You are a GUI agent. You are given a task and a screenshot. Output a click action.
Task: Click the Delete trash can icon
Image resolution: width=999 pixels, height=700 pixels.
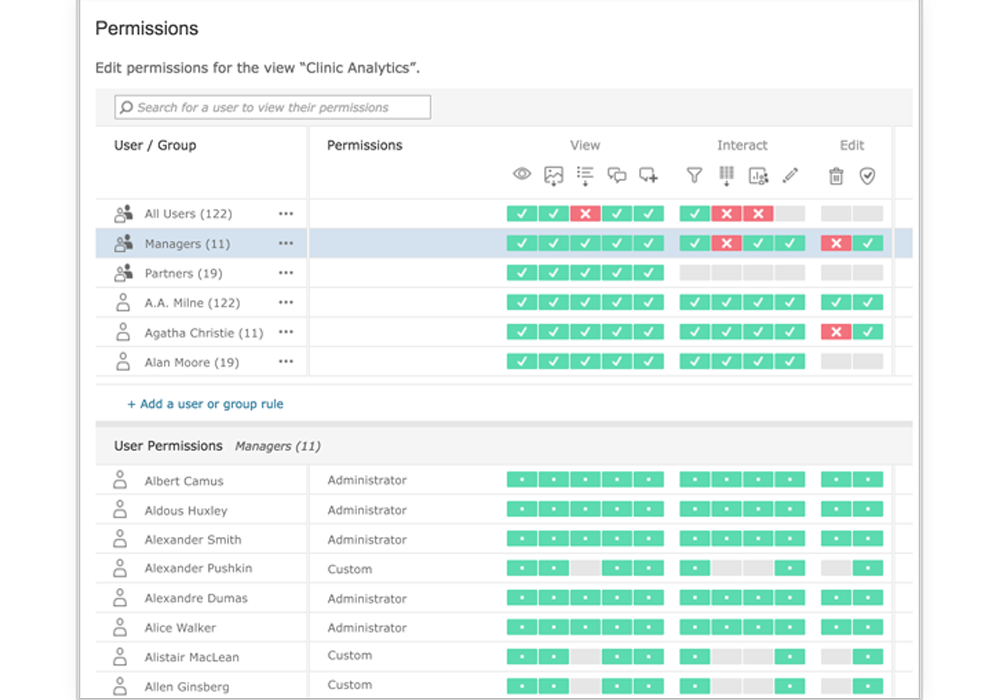tap(836, 176)
